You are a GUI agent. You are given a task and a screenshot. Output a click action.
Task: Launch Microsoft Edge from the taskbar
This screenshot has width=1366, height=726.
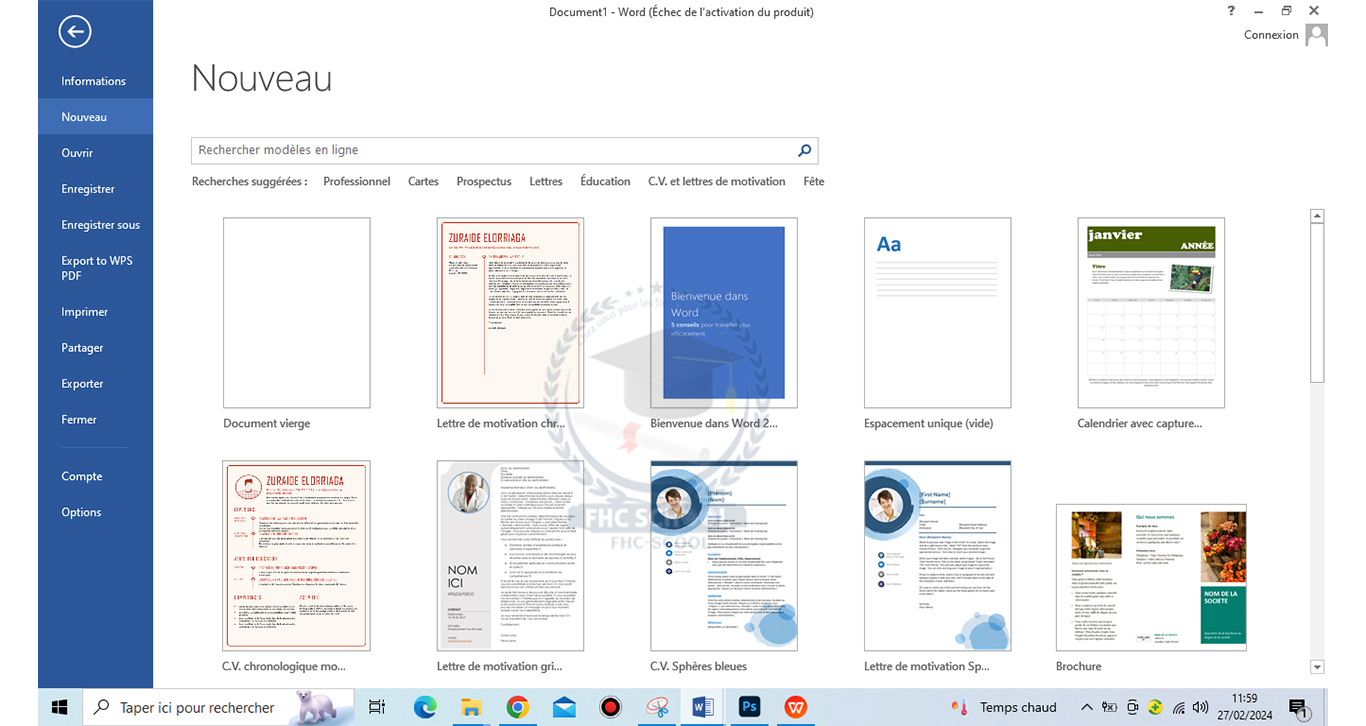coord(425,707)
